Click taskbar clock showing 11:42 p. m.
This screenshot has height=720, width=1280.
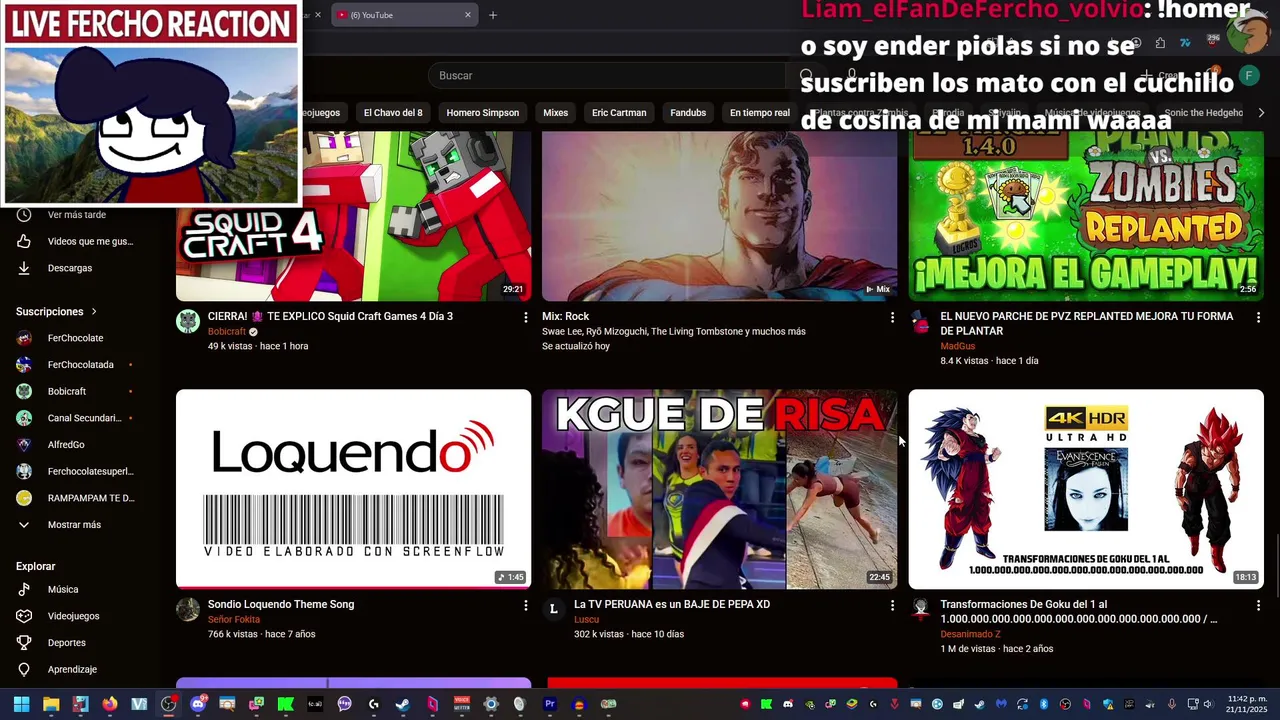[1247, 704]
